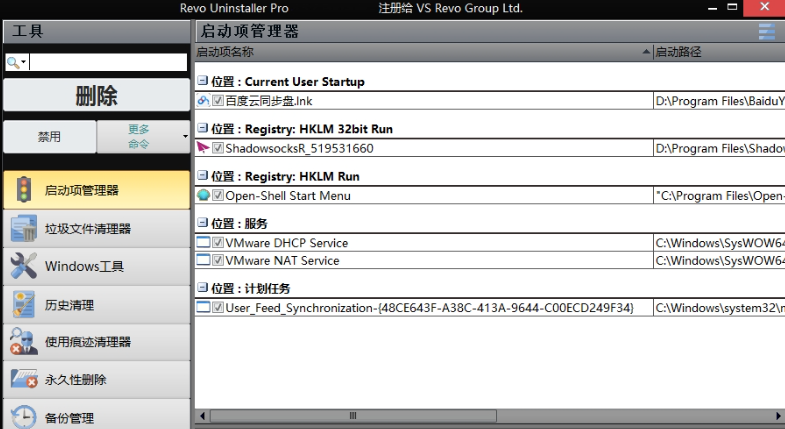
Task: Select the Open-Shell Start Menu entry
Action: [x=288, y=196]
